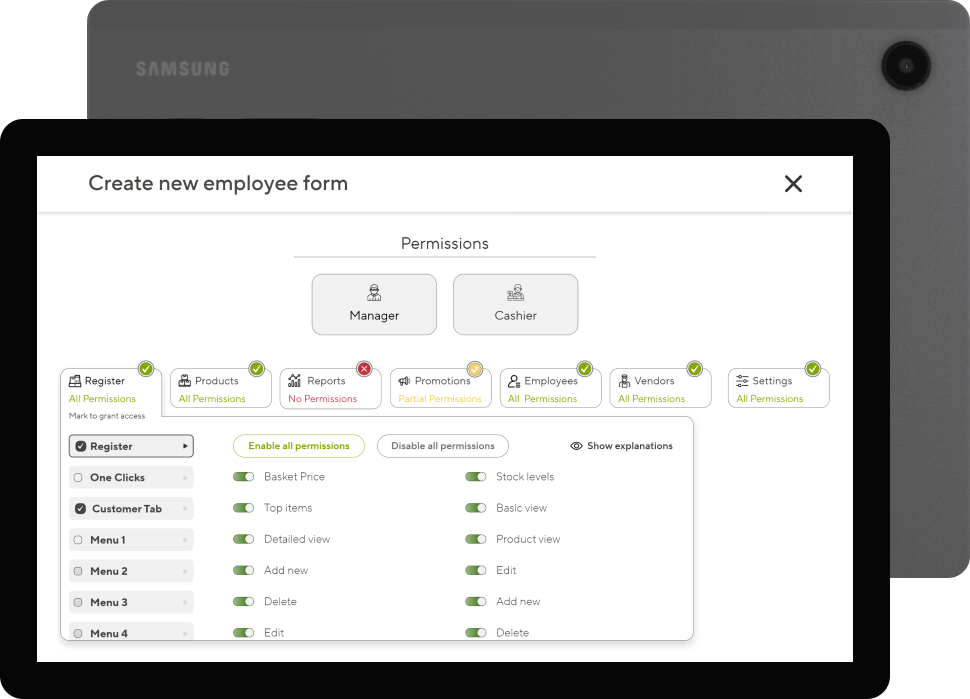Click green check badge on Register tab

(146, 369)
